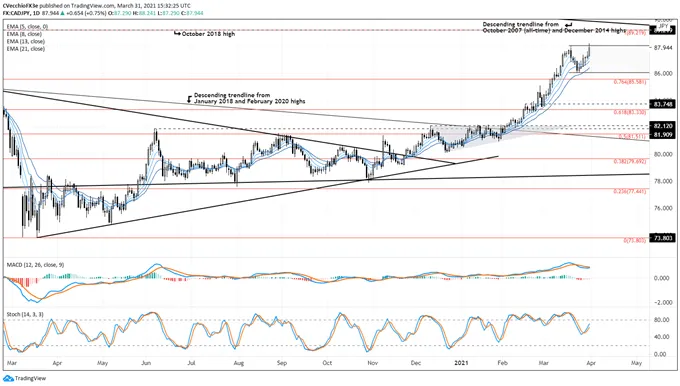Click the Stoch (14, 3, 3) legend
The height and width of the screenshot is (386, 680).
click(x=25, y=314)
